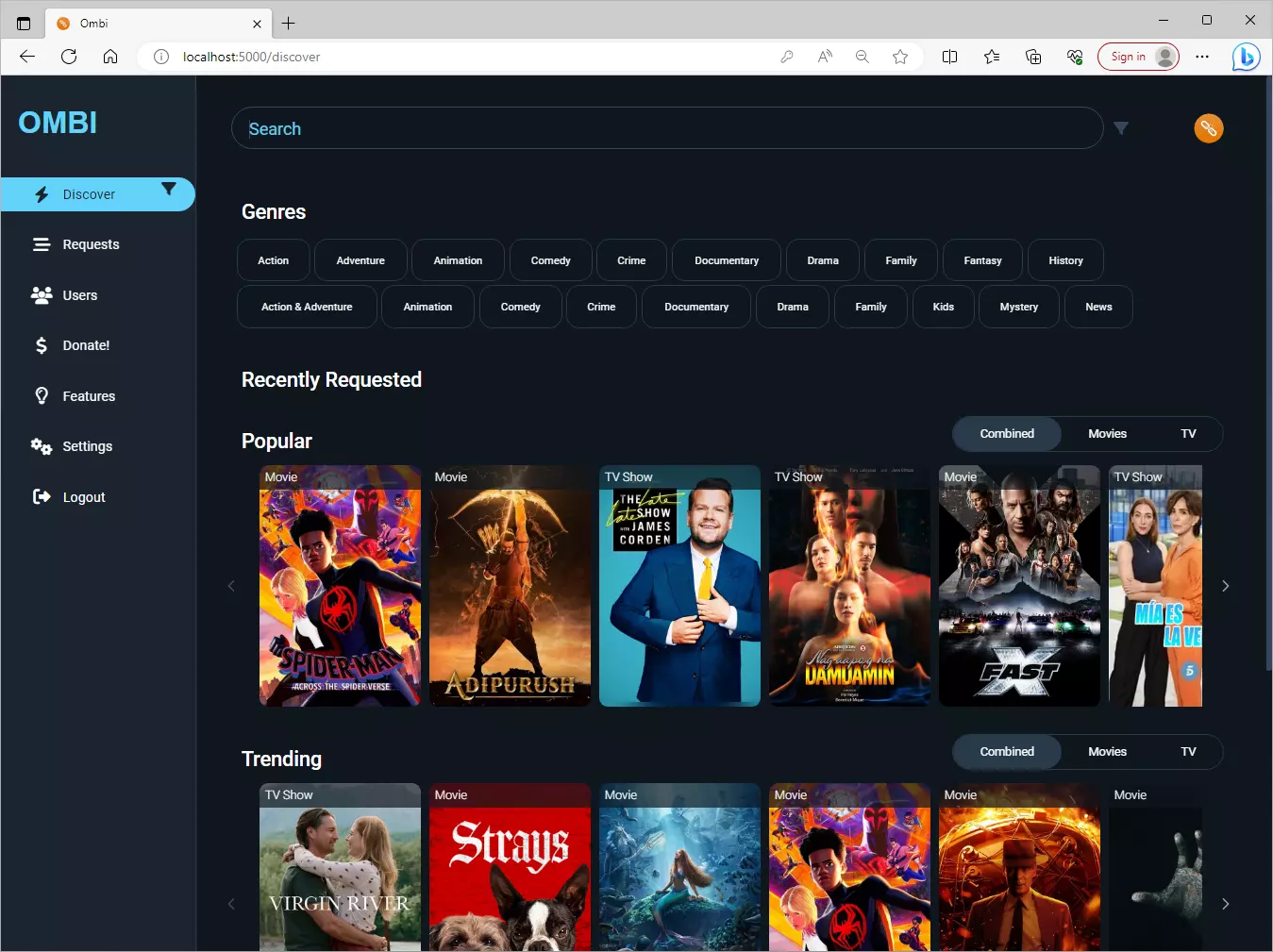
Task: Open the Fast X movie poster
Action: pos(1020,586)
